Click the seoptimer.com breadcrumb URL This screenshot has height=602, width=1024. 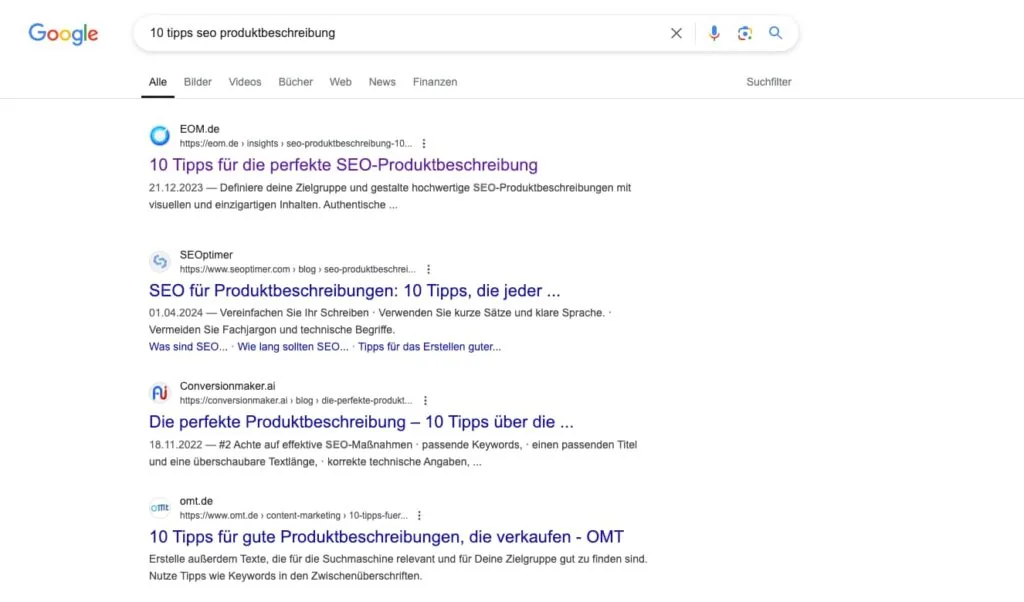(x=298, y=269)
